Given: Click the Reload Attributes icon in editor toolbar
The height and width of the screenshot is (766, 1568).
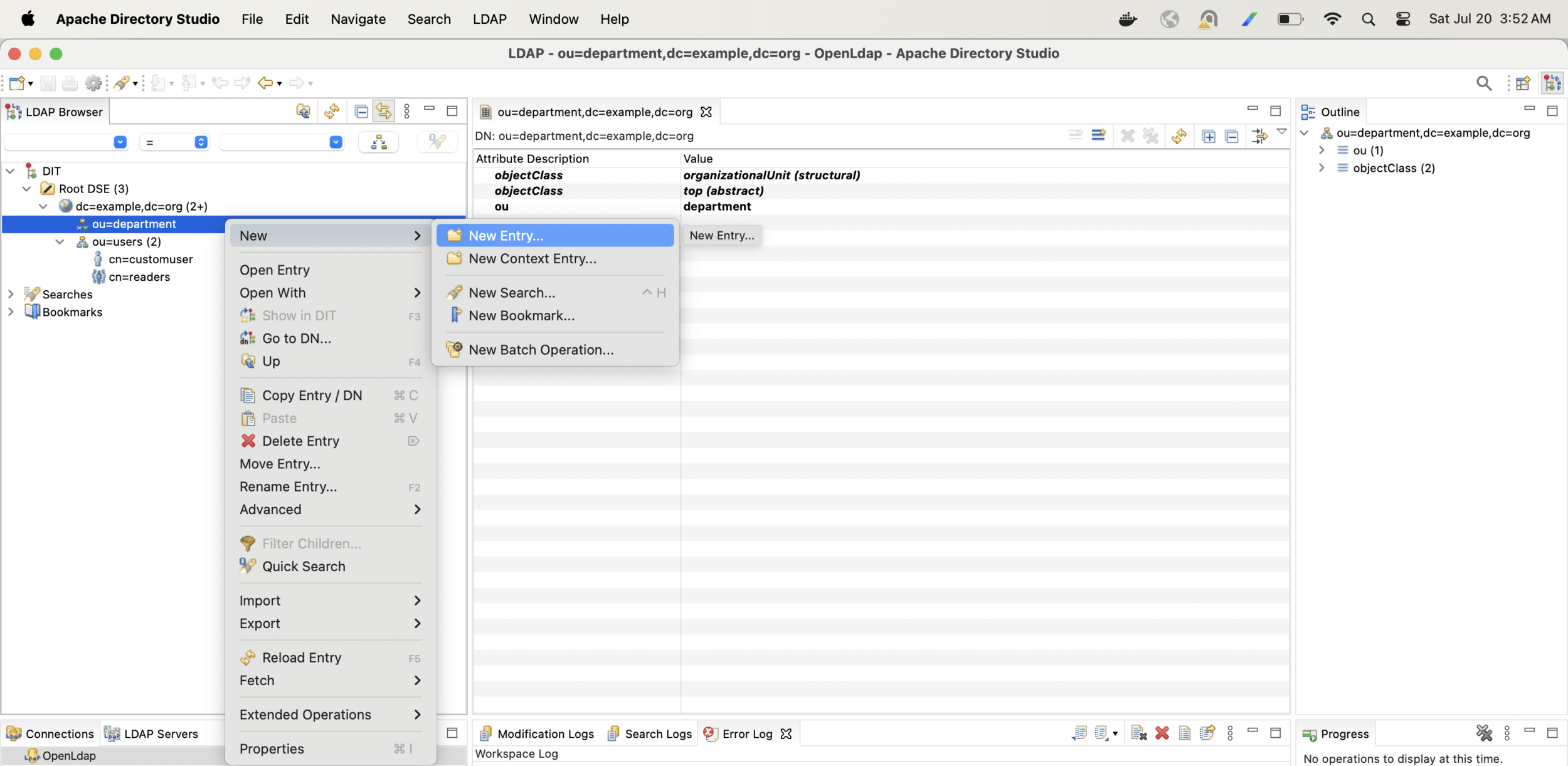Looking at the screenshot, I should click(x=1179, y=135).
